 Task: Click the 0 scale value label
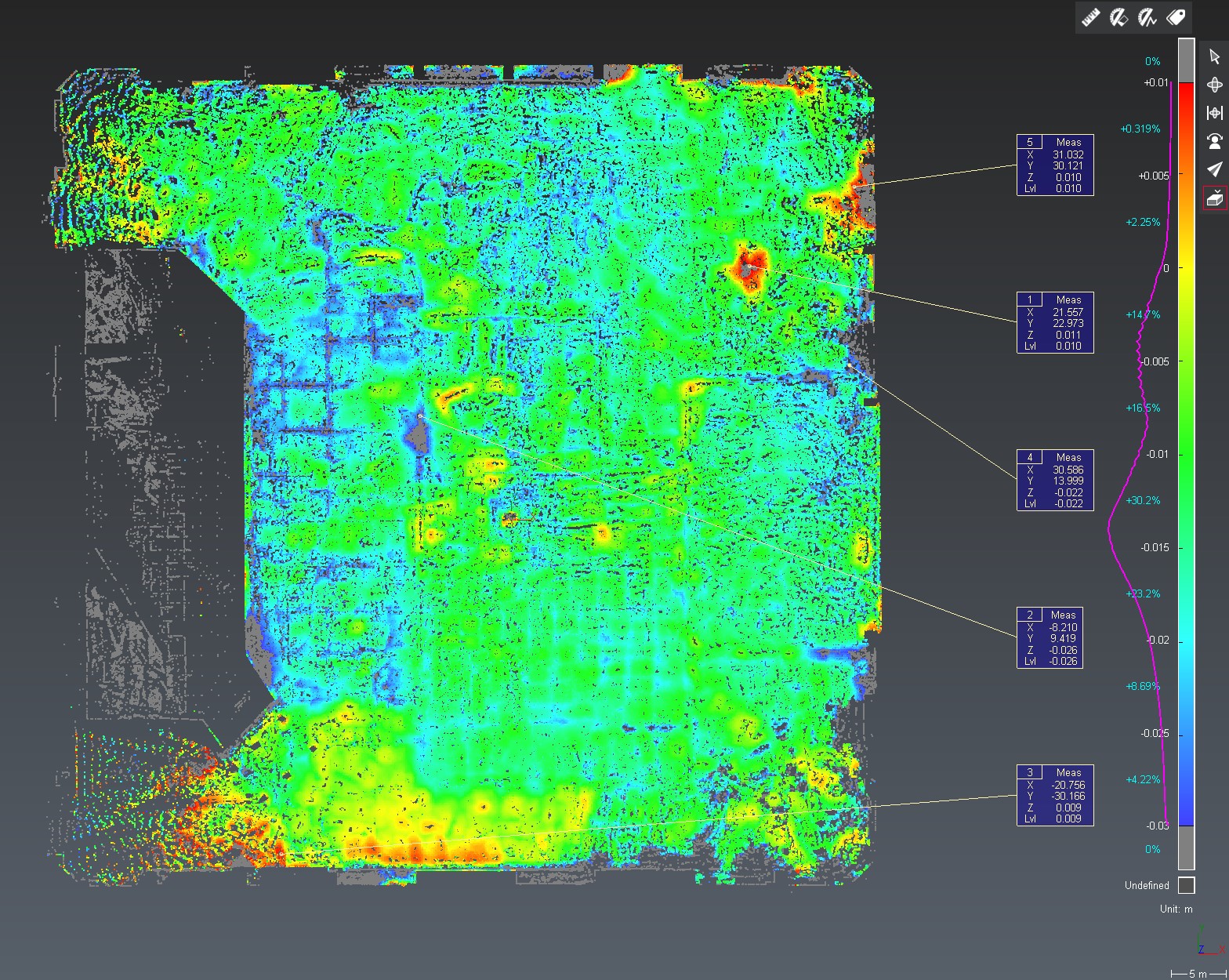point(1166,268)
